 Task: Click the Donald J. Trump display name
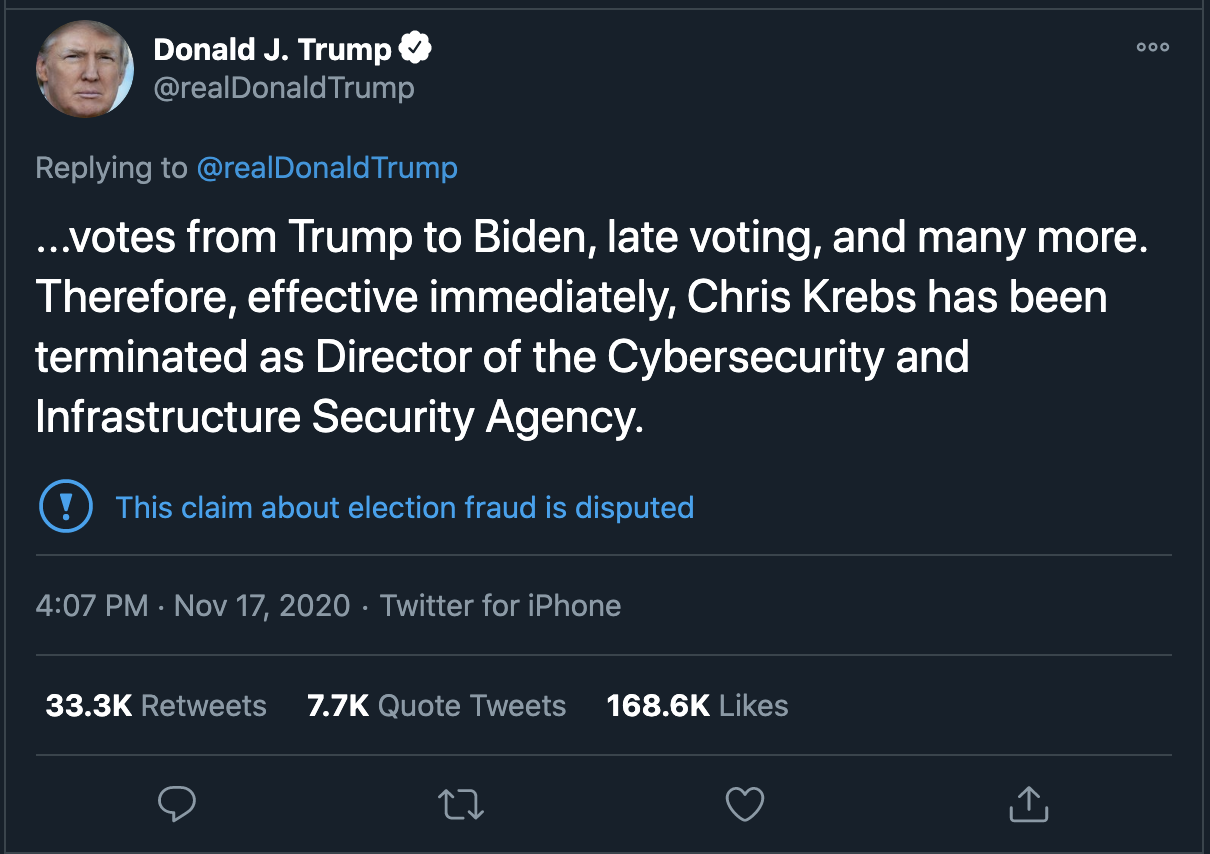[272, 49]
